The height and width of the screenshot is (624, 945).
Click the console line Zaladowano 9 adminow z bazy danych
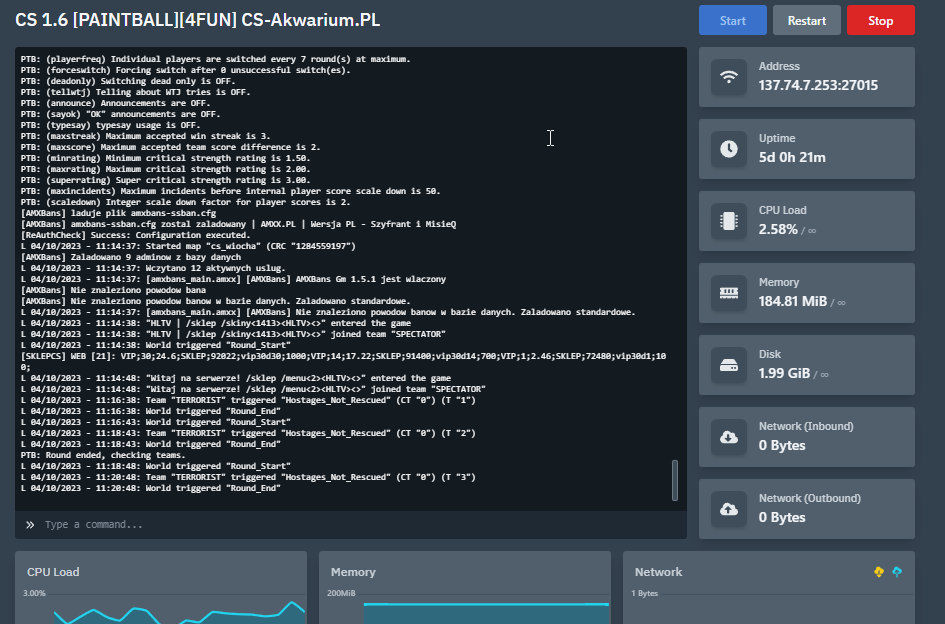point(131,257)
